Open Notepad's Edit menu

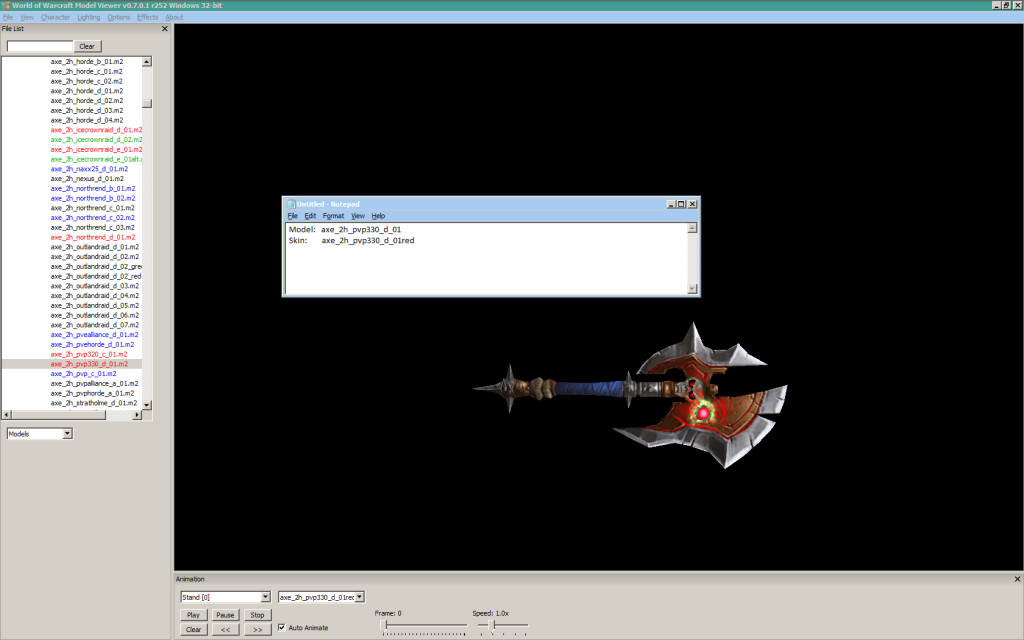point(310,216)
